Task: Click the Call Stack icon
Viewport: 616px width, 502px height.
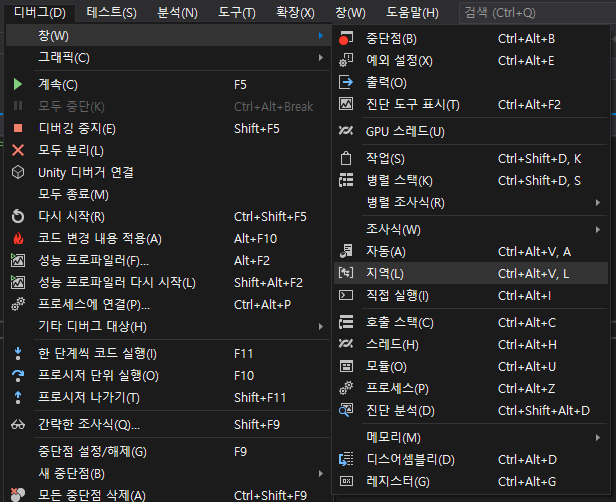Action: (x=346, y=322)
